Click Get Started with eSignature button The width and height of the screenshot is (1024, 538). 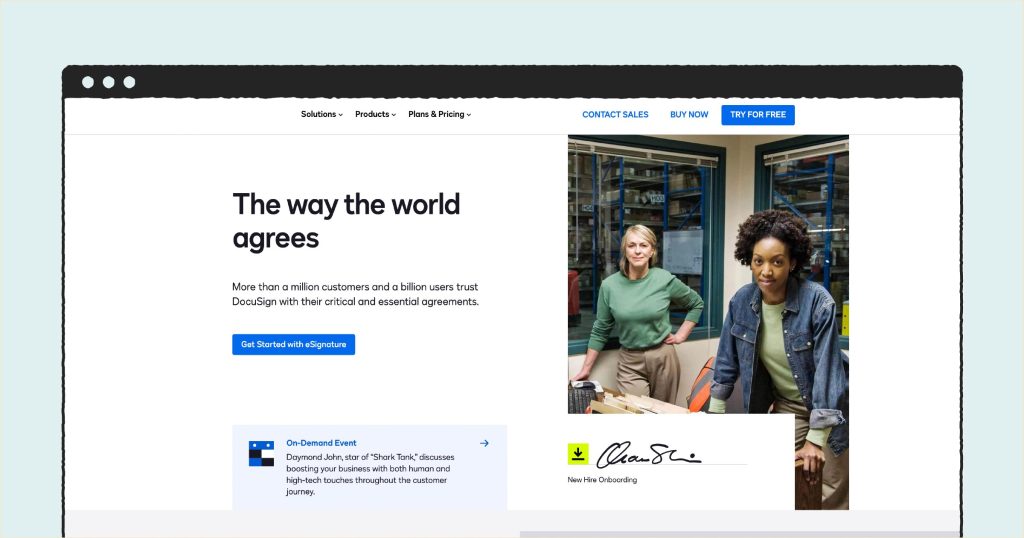293,344
